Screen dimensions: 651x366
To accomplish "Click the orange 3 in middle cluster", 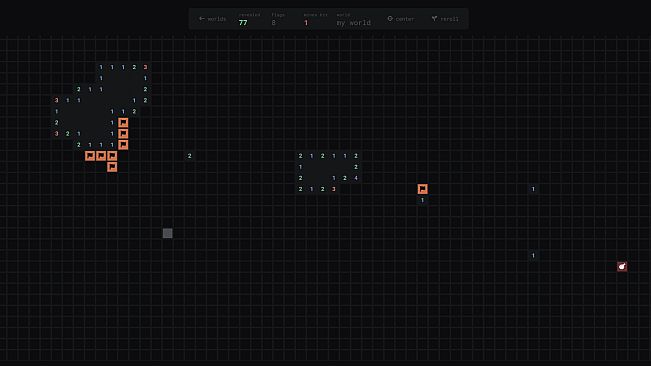I will tap(334, 189).
